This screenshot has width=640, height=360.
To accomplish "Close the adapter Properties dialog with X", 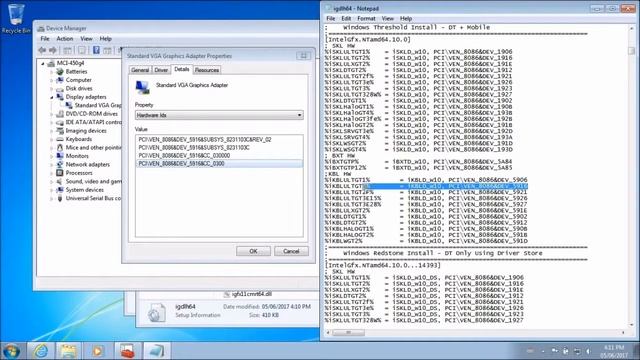I will (303, 56).
